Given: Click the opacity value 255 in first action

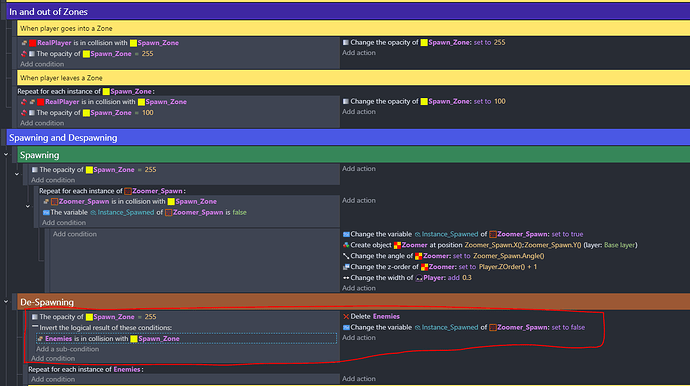Looking at the screenshot, I should (x=499, y=43).
